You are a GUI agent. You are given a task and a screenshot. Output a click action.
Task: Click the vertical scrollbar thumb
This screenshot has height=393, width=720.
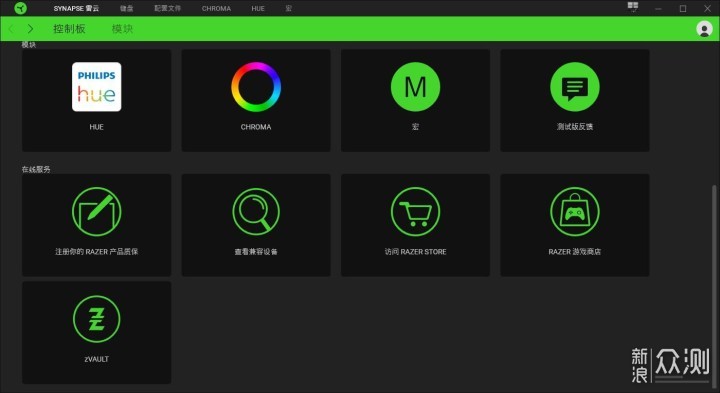point(713,286)
